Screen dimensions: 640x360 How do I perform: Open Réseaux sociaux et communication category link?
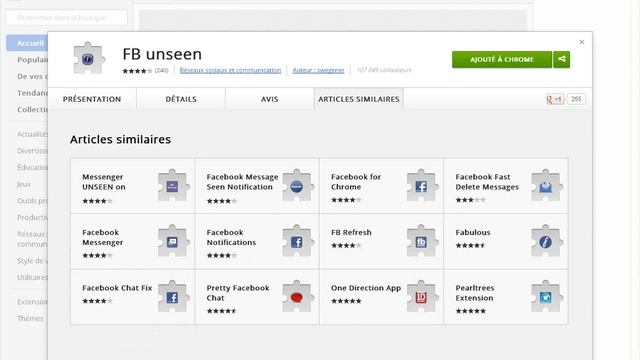coord(230,70)
